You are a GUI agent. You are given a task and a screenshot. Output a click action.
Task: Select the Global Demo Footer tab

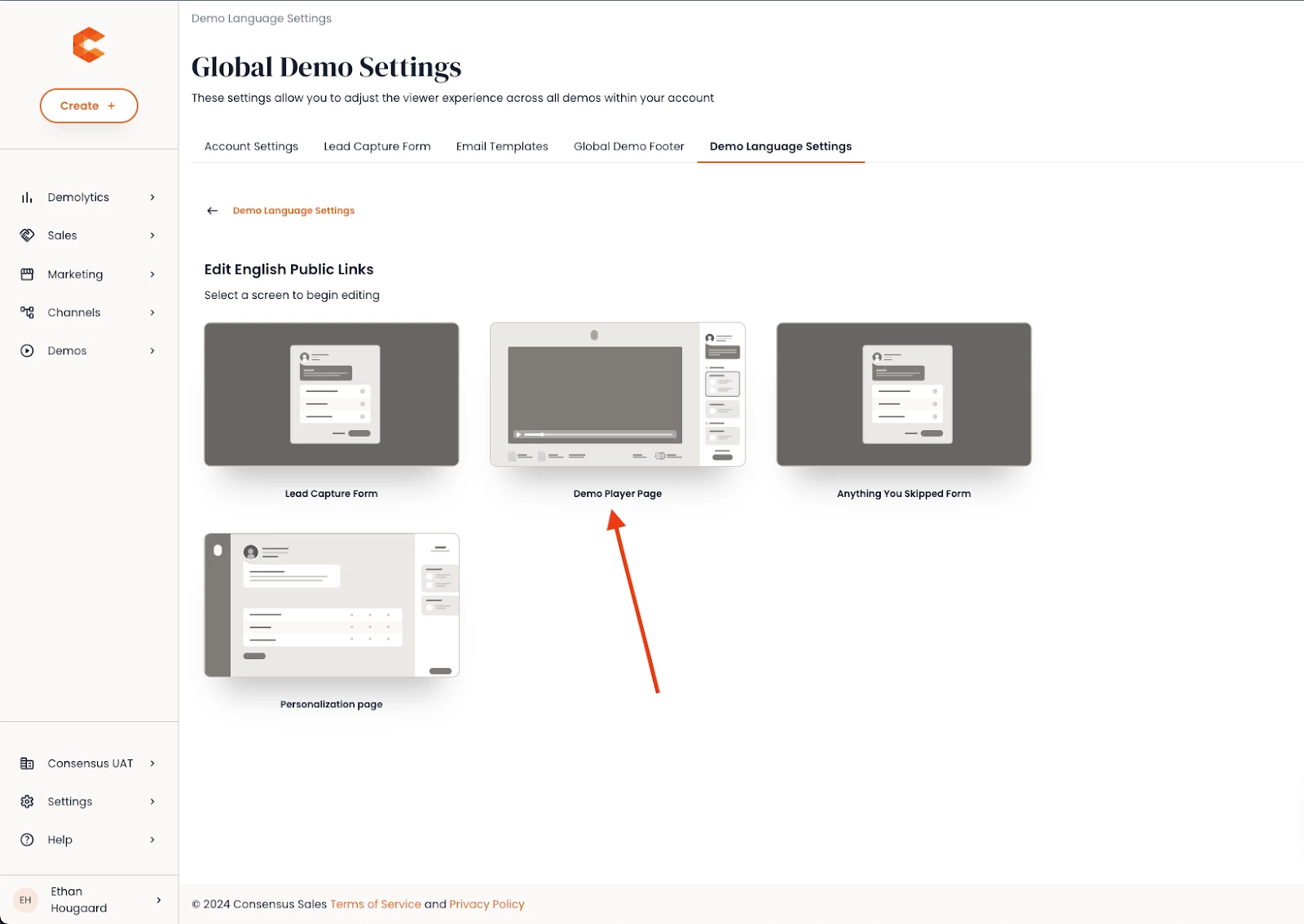point(628,147)
